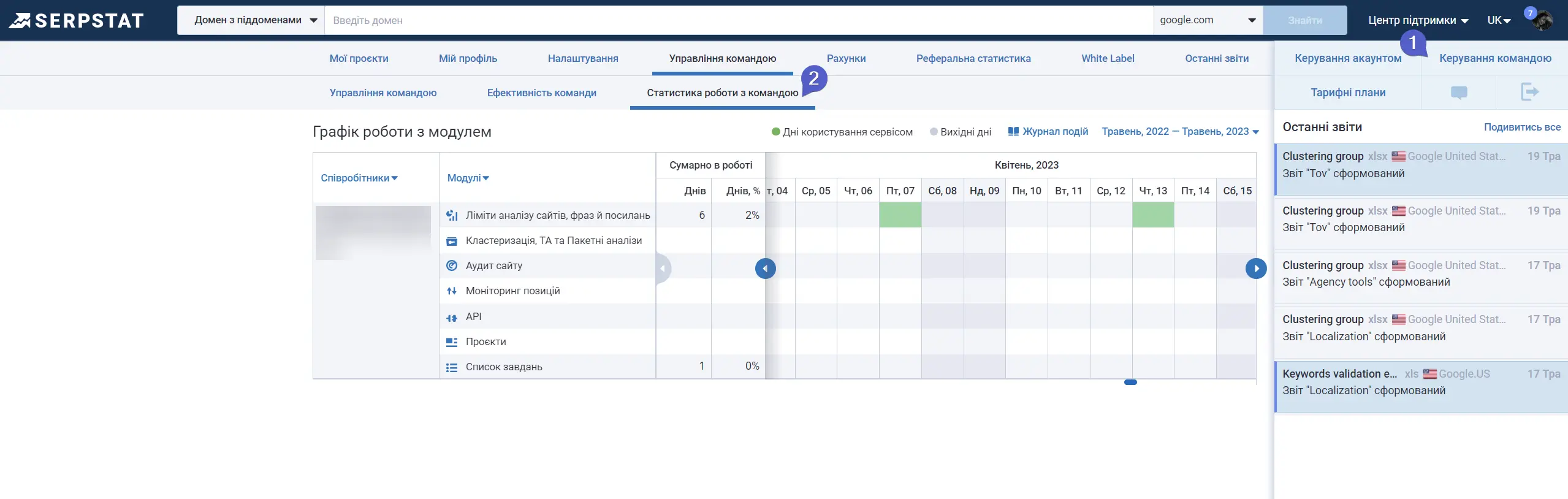Viewport: 1568px width, 499px height.
Task: Open the Останні звіти tab
Action: [1217, 58]
